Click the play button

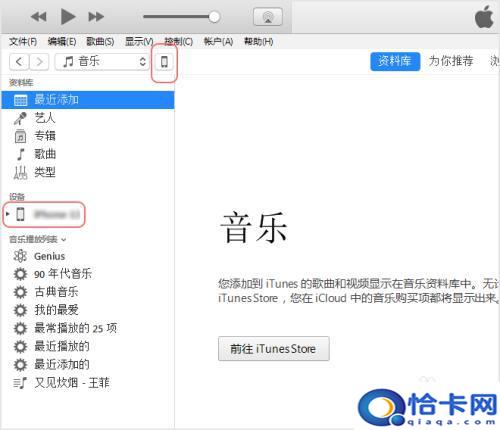click(x=68, y=17)
